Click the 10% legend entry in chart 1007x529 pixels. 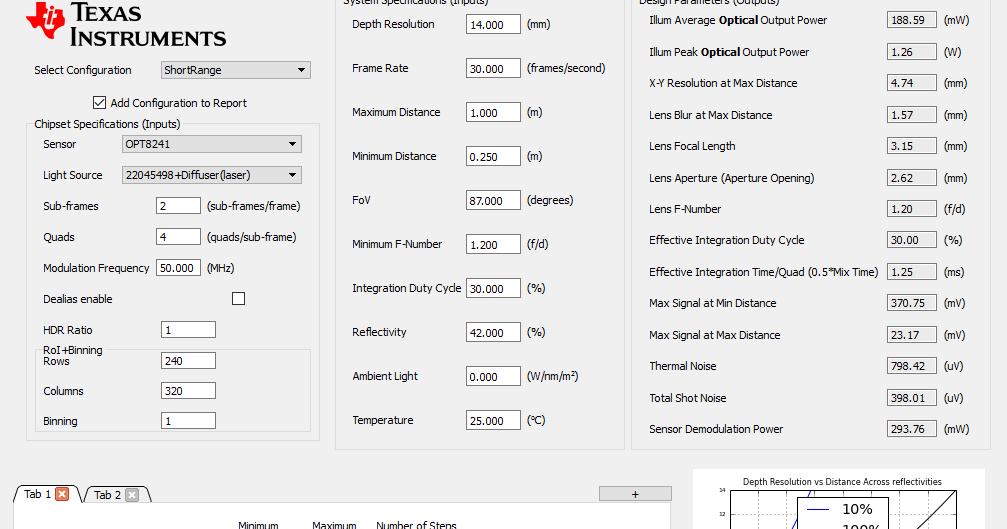point(840,509)
